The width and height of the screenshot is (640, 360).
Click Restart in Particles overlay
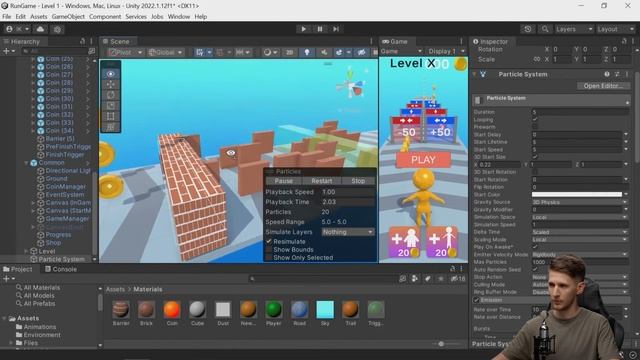click(x=322, y=181)
